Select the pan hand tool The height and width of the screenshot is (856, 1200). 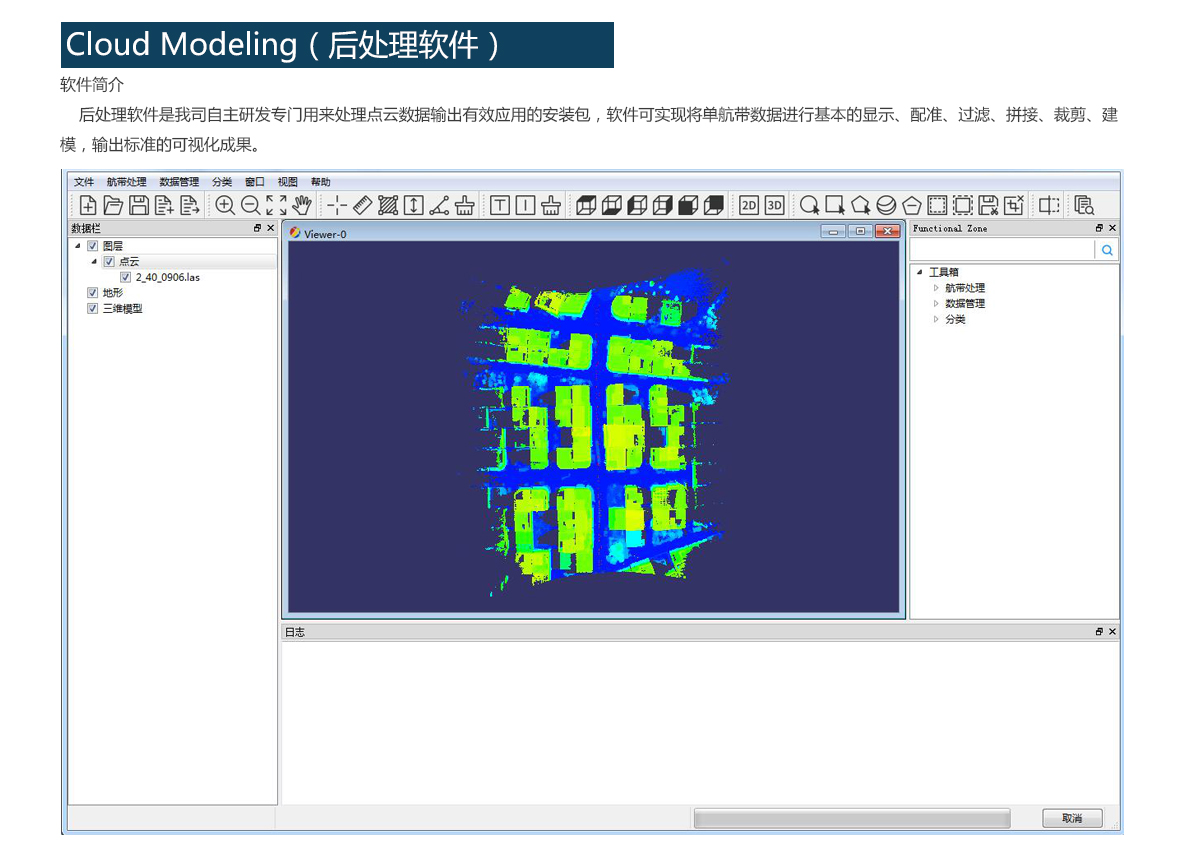303,206
